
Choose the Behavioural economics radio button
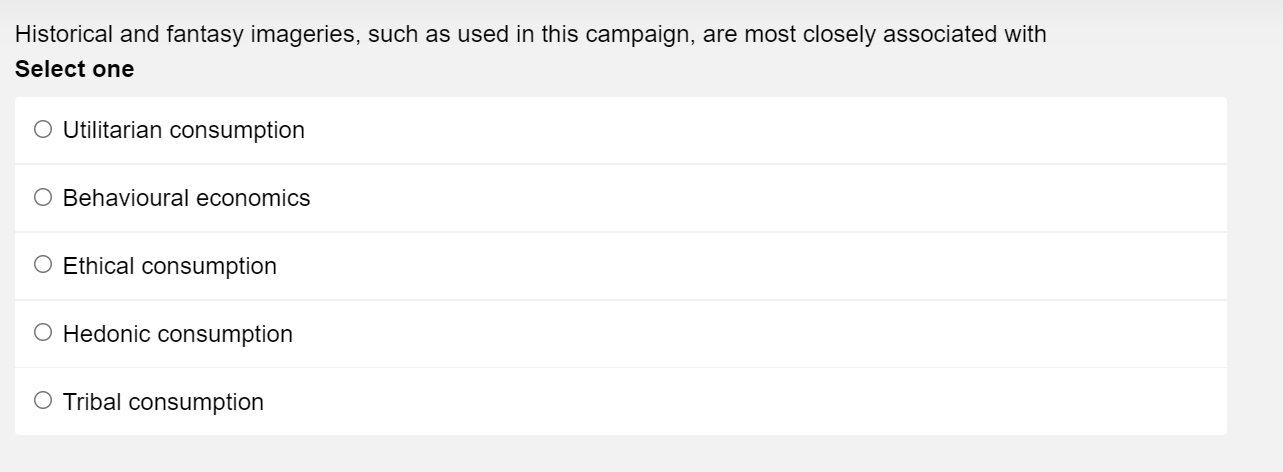click(x=42, y=197)
